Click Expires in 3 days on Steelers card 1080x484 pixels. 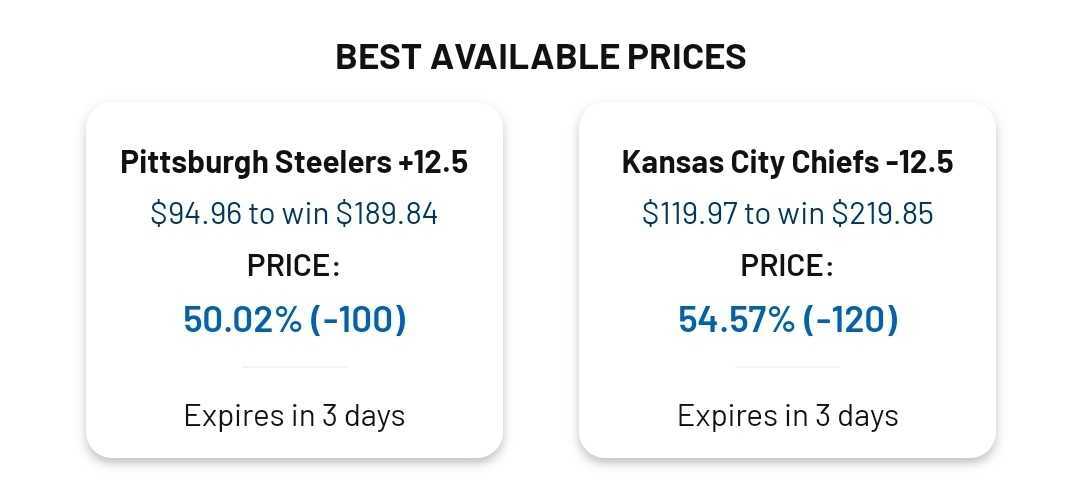pyautogui.click(x=294, y=416)
